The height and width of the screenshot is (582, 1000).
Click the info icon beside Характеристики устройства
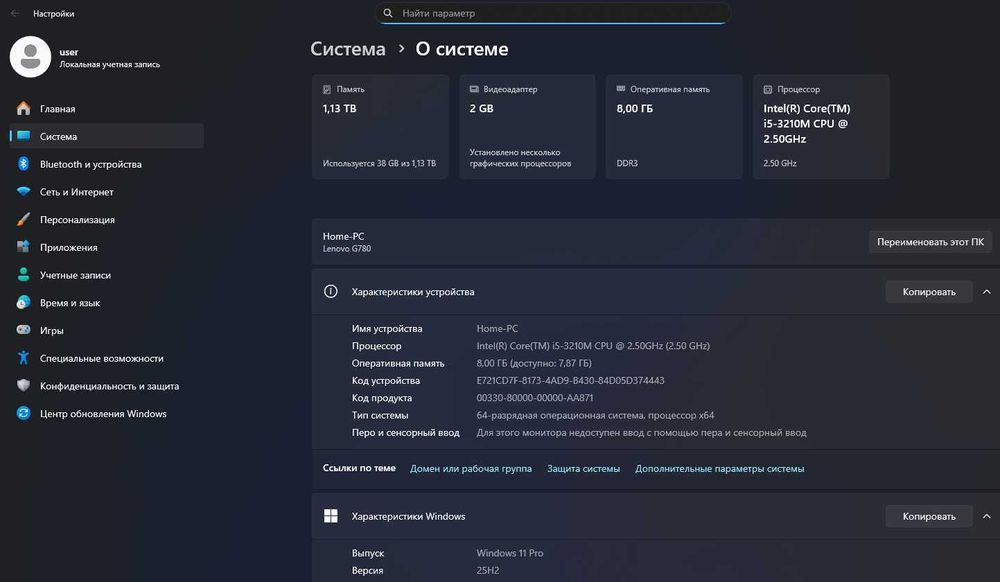pyautogui.click(x=330, y=291)
